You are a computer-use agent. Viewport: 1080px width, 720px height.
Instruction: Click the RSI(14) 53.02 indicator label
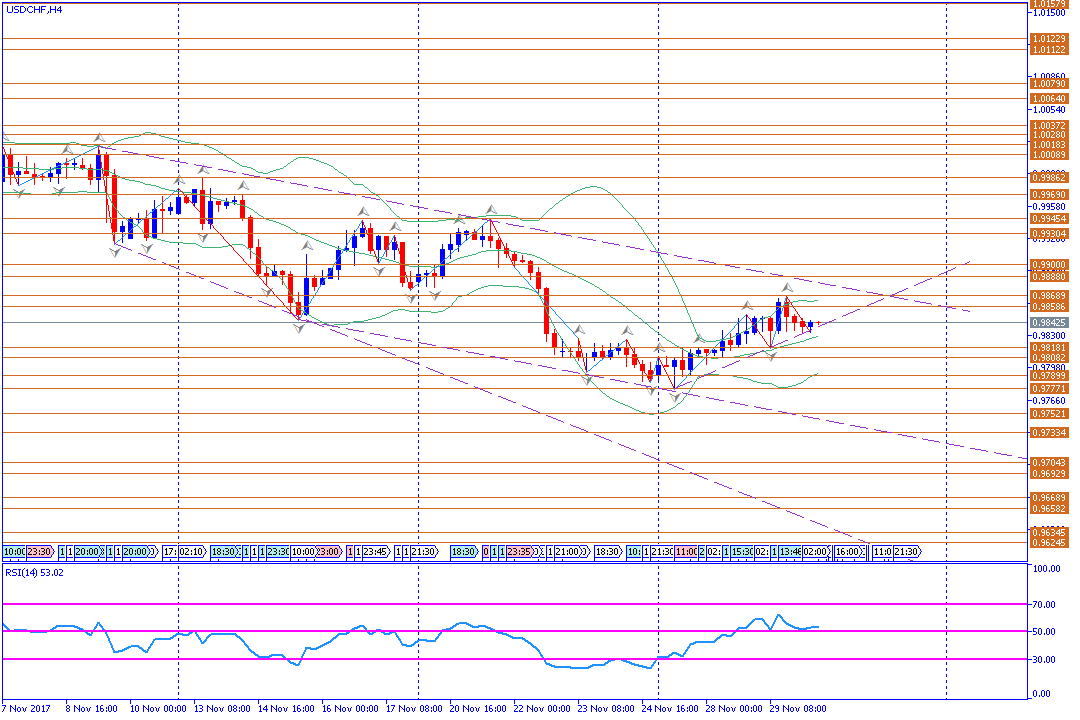tap(34, 573)
